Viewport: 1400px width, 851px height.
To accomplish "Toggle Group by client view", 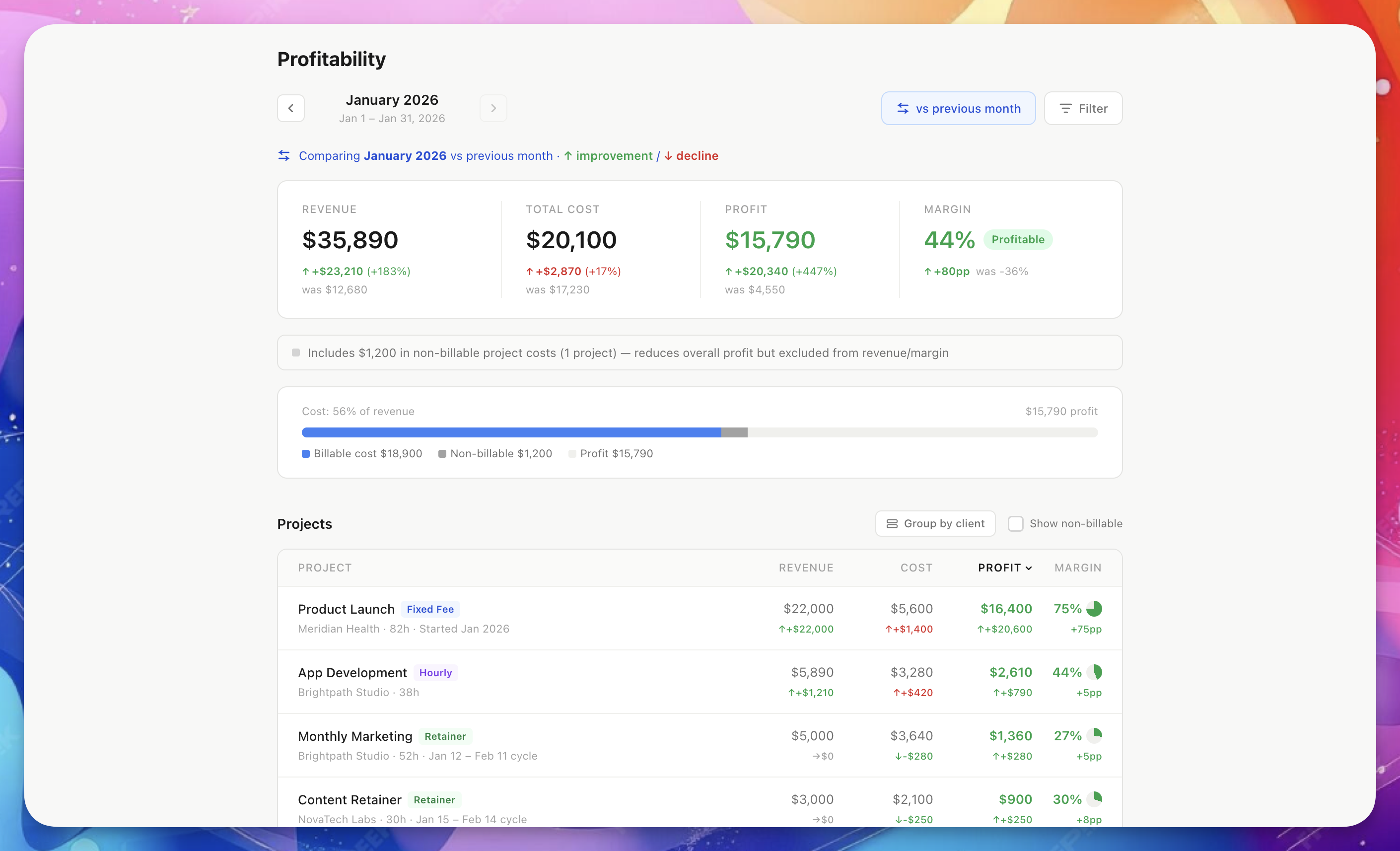I will coord(935,524).
